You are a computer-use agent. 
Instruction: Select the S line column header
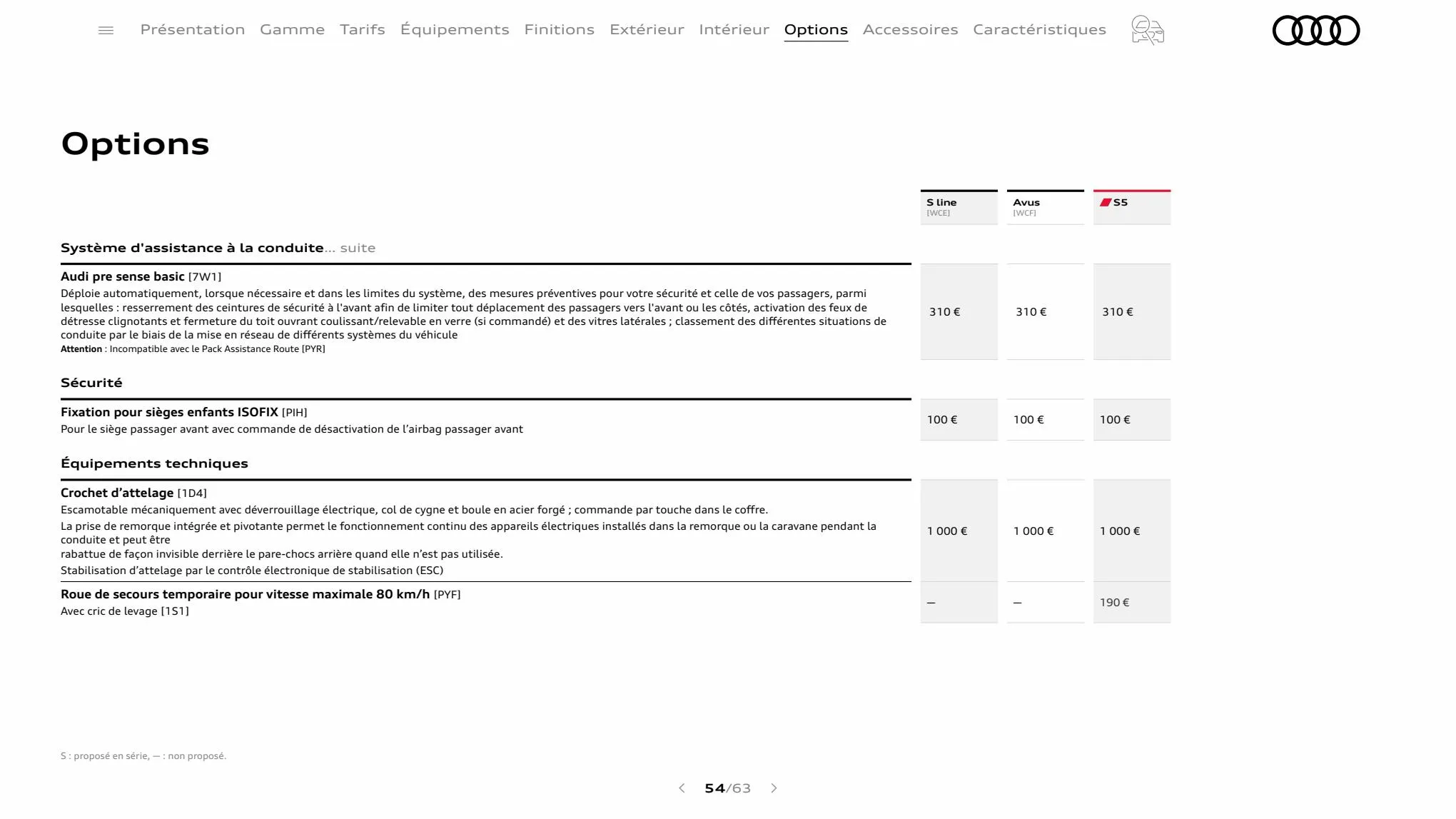(959, 207)
